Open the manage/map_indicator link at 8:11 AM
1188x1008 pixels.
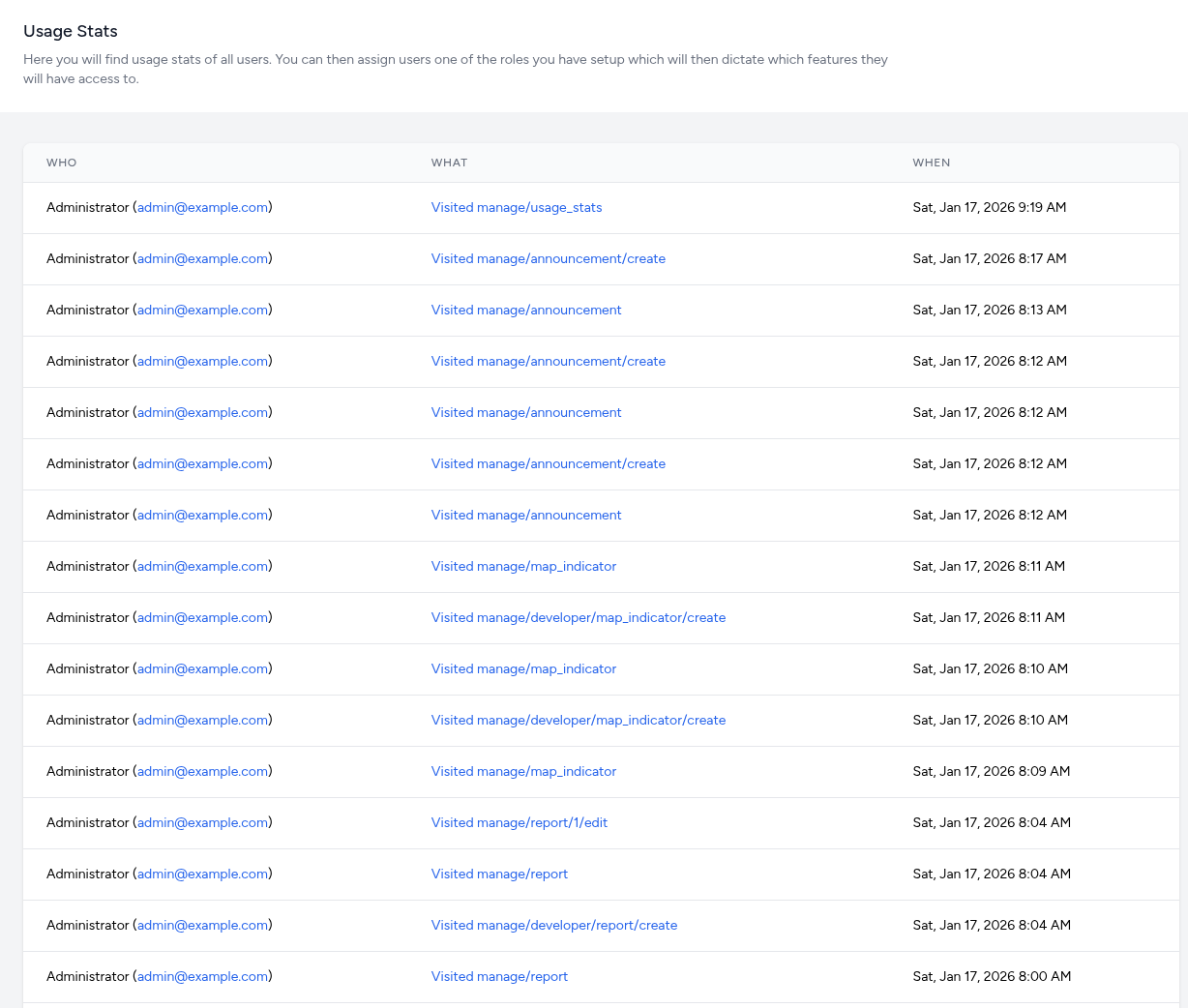[x=523, y=566]
